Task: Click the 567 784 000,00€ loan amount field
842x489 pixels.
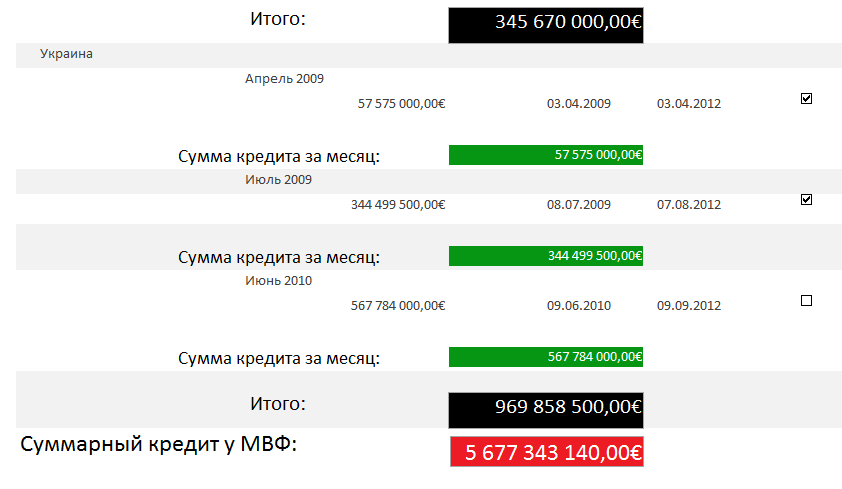Action: [398, 305]
